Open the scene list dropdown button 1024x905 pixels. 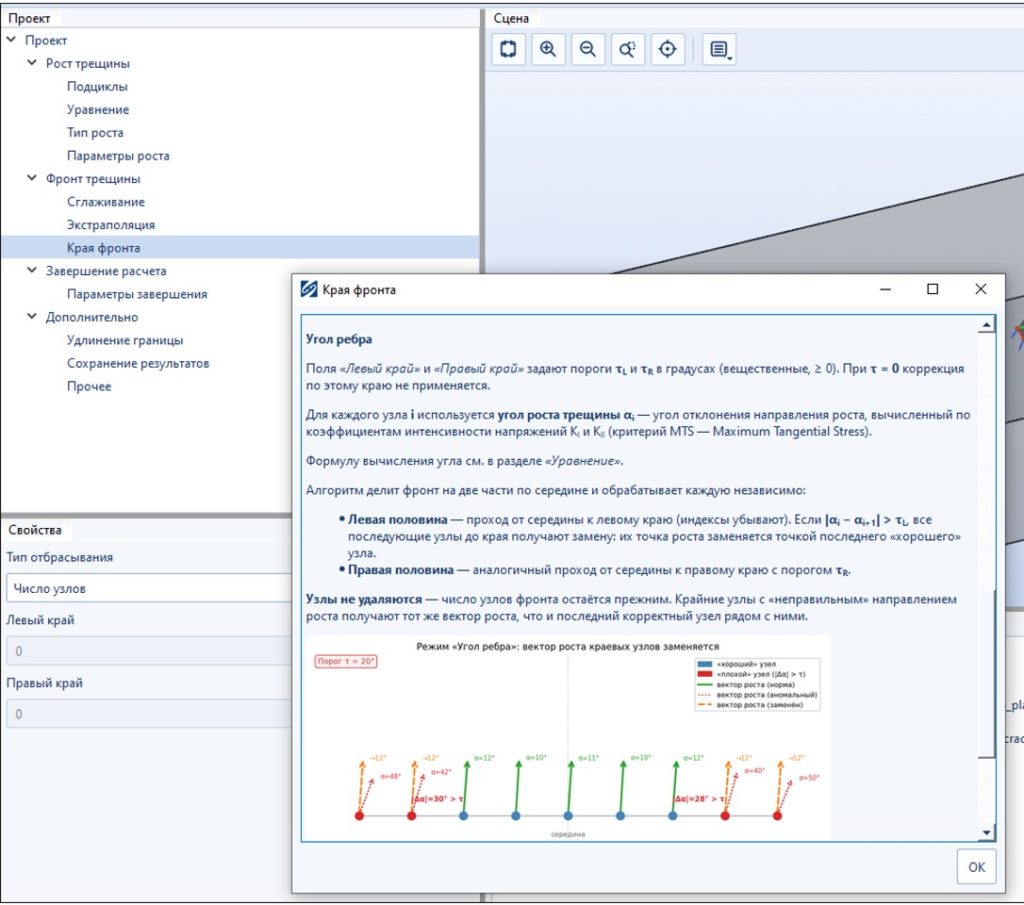click(x=719, y=49)
